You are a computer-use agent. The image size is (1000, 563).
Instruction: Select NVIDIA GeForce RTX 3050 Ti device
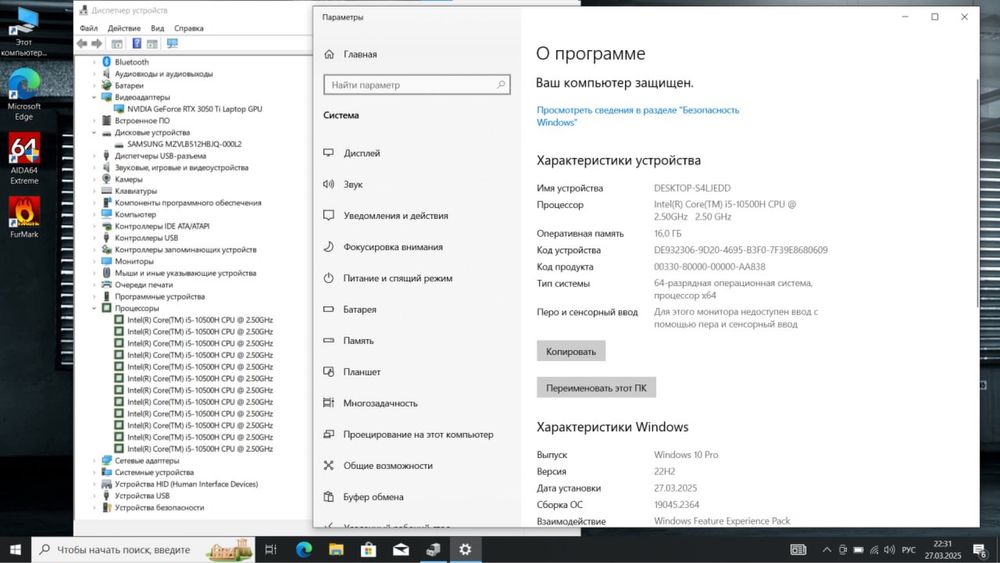pos(195,109)
